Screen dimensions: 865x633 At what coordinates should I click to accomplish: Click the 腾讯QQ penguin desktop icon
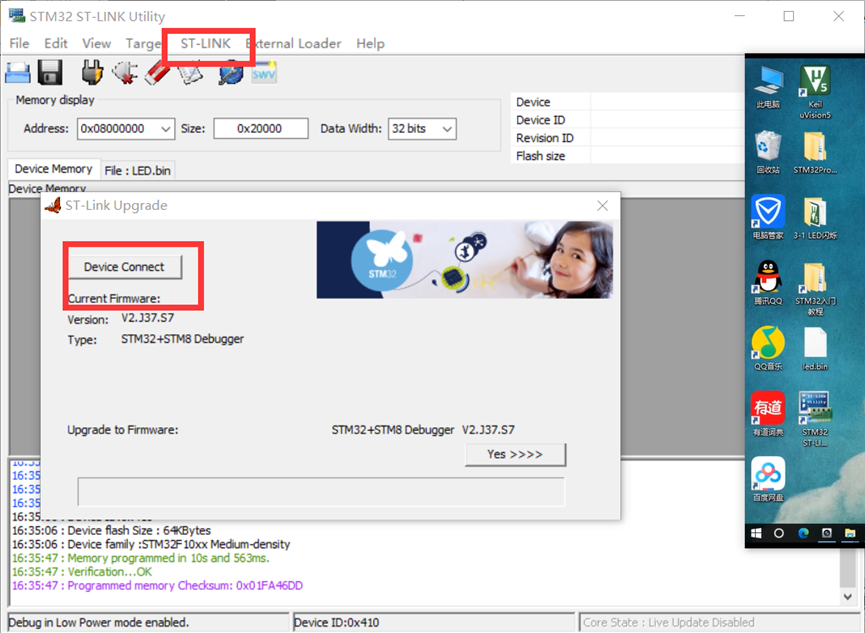pos(768,283)
